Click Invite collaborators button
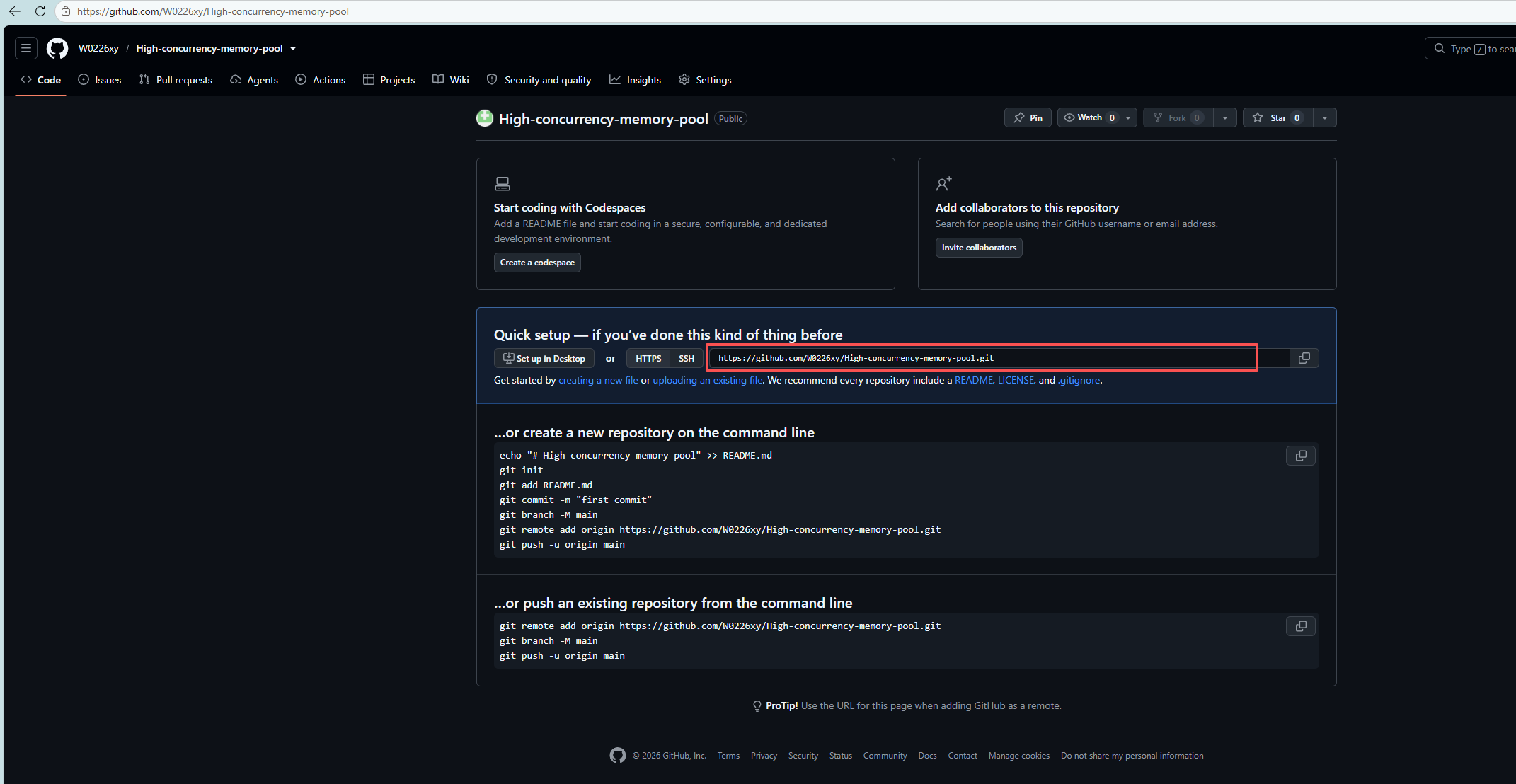 tap(979, 248)
